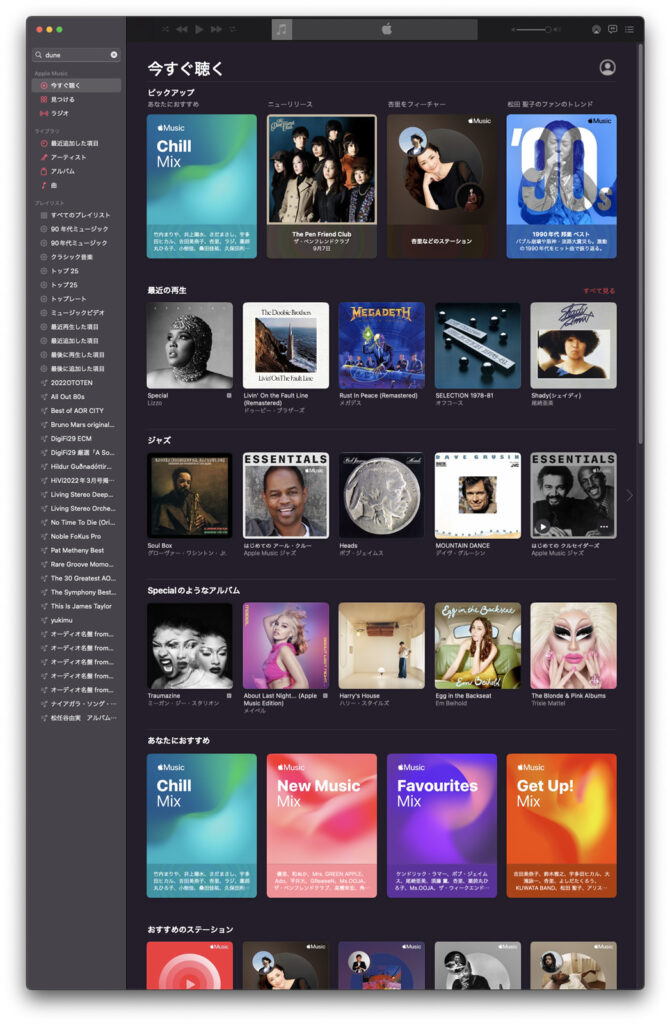Viewport: 670px width, 1024px height.
Task: Click the previous track rewind button
Action: coord(182,29)
